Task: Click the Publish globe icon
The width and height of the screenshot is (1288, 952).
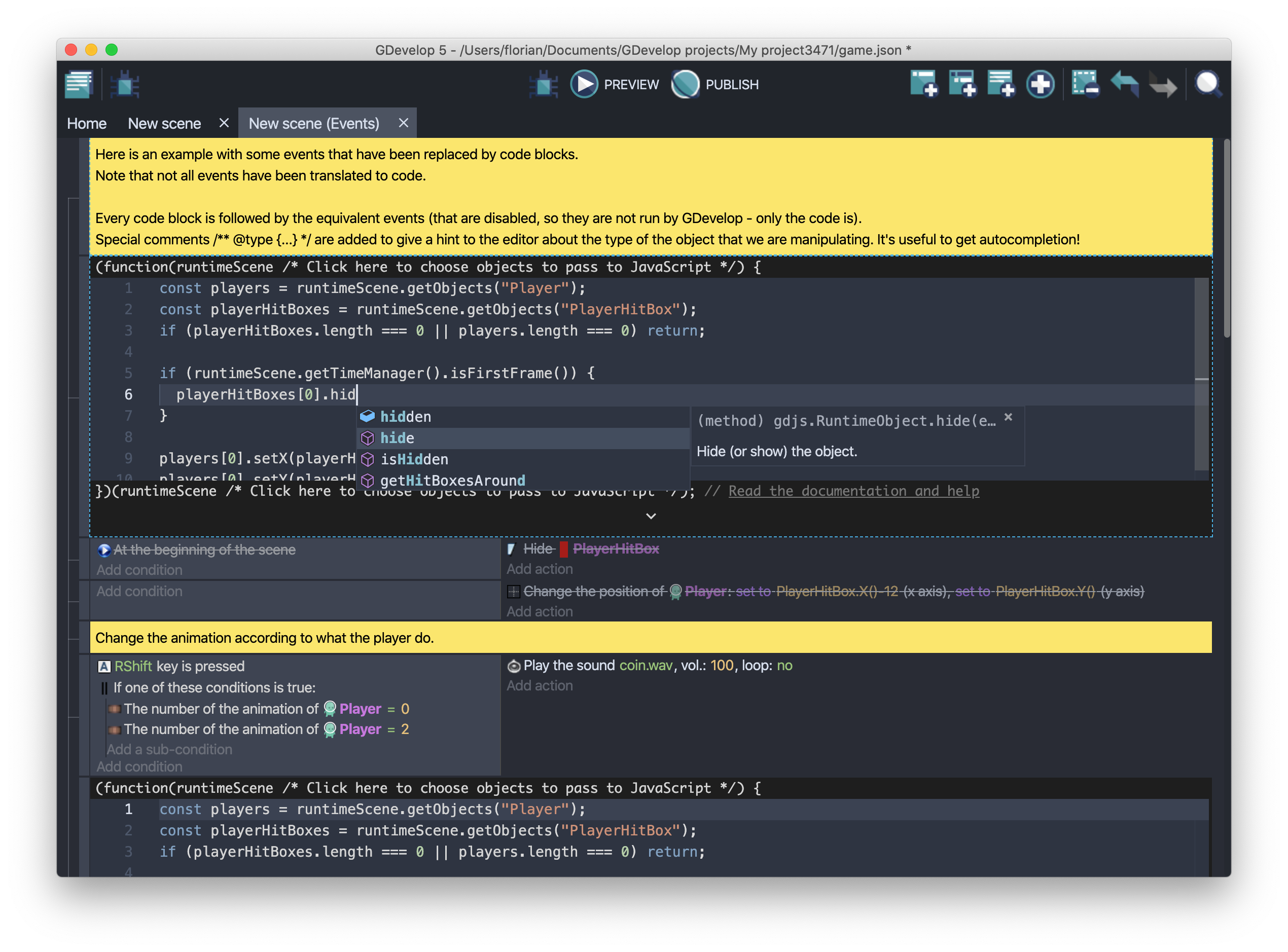Action: (685, 85)
